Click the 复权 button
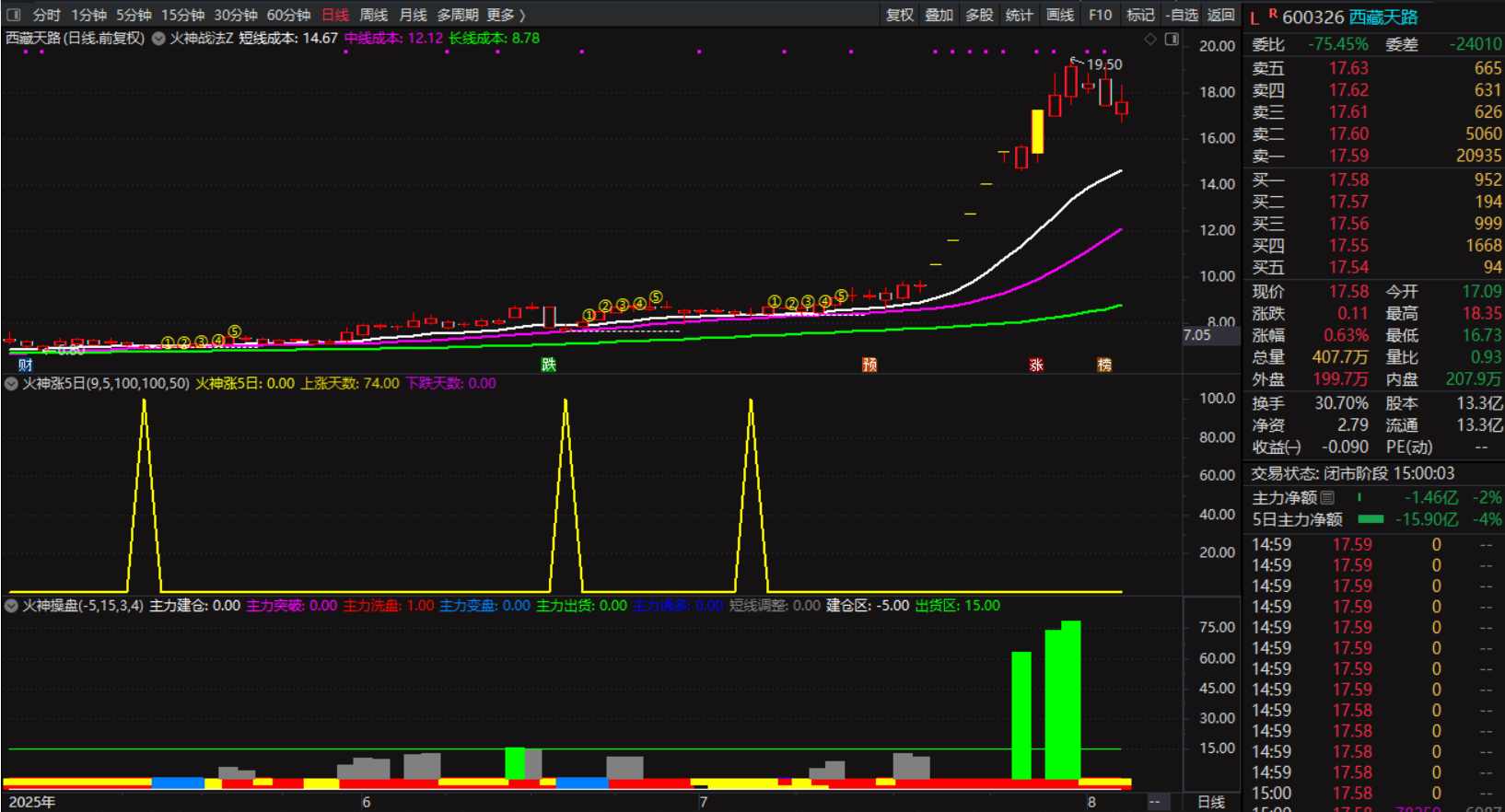The image size is (1505, 812). pos(900,15)
